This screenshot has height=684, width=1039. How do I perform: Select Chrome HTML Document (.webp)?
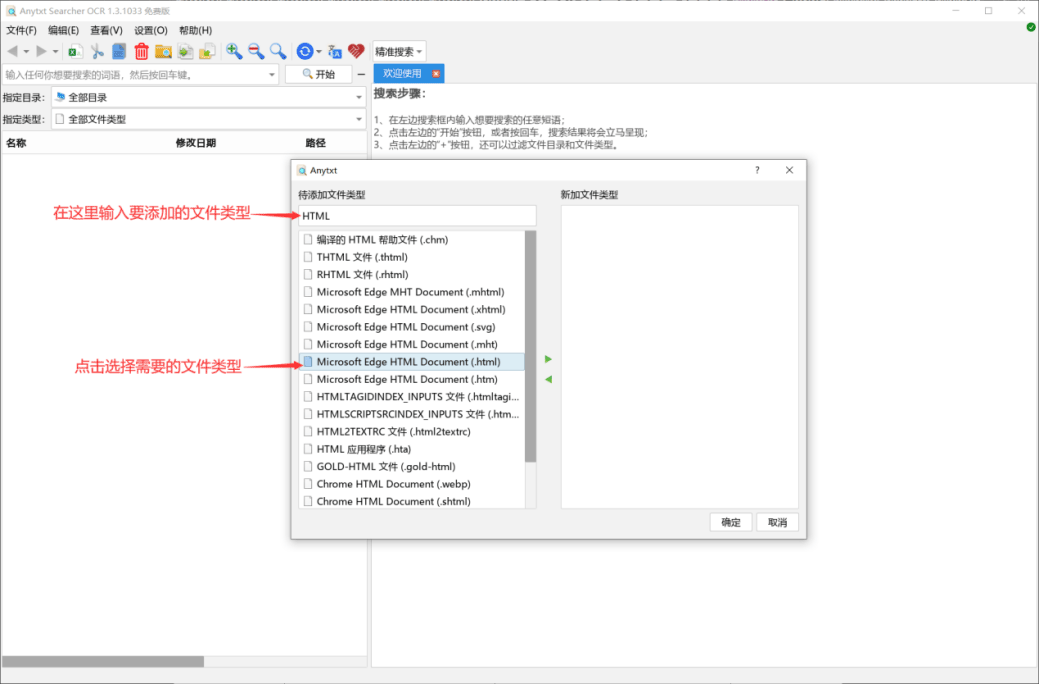click(411, 484)
